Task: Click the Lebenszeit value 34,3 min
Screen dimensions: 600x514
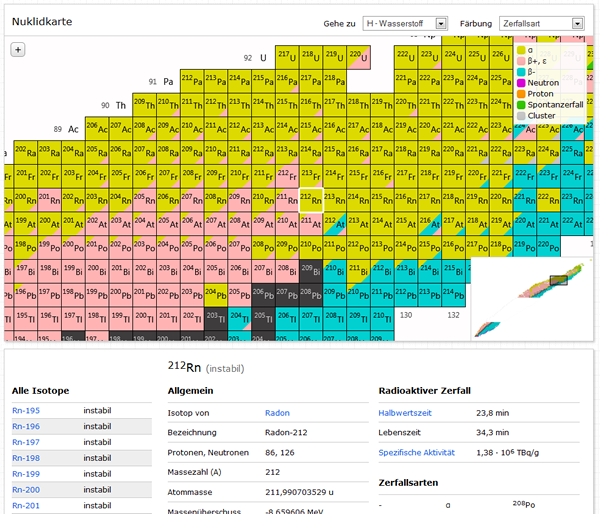Action: pos(492,433)
